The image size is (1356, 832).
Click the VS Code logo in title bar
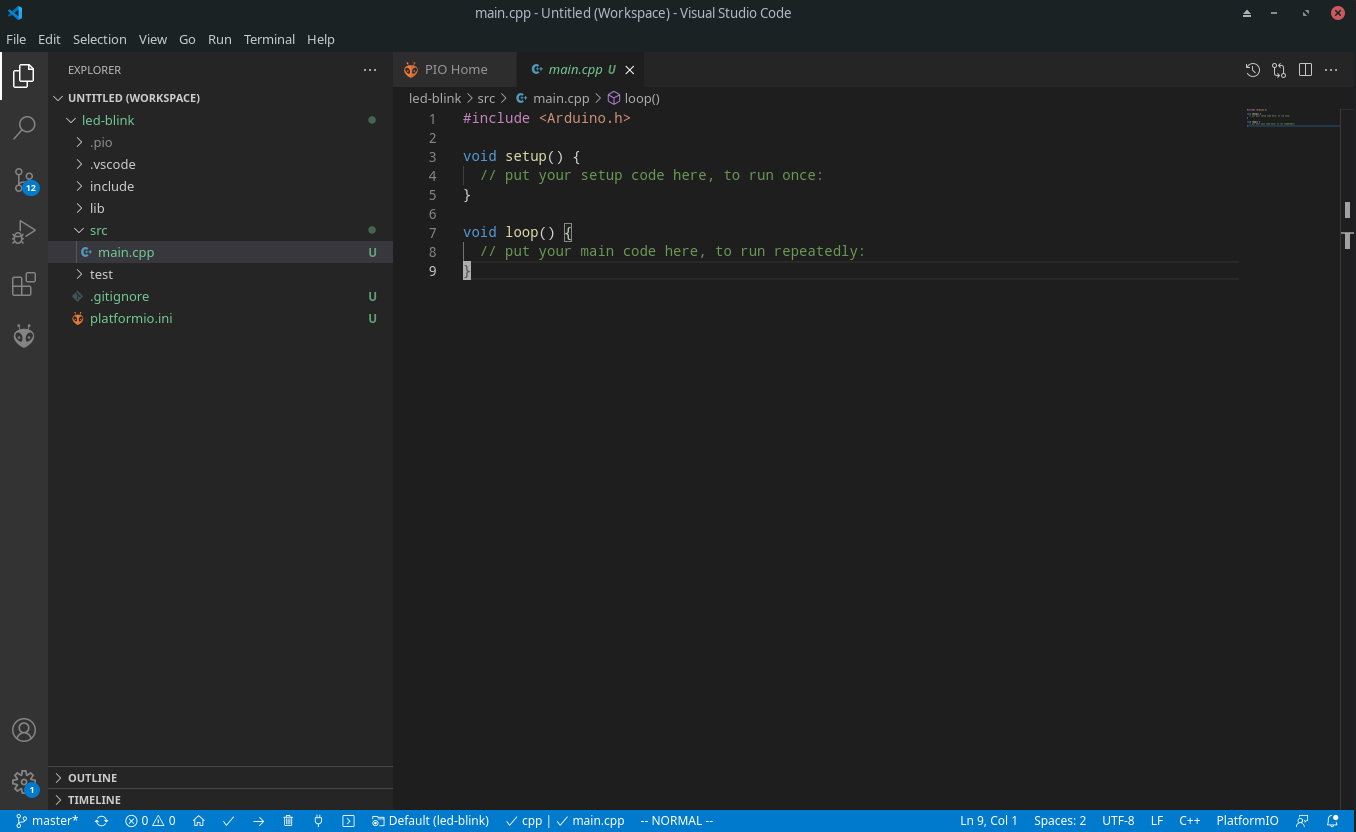tap(15, 13)
